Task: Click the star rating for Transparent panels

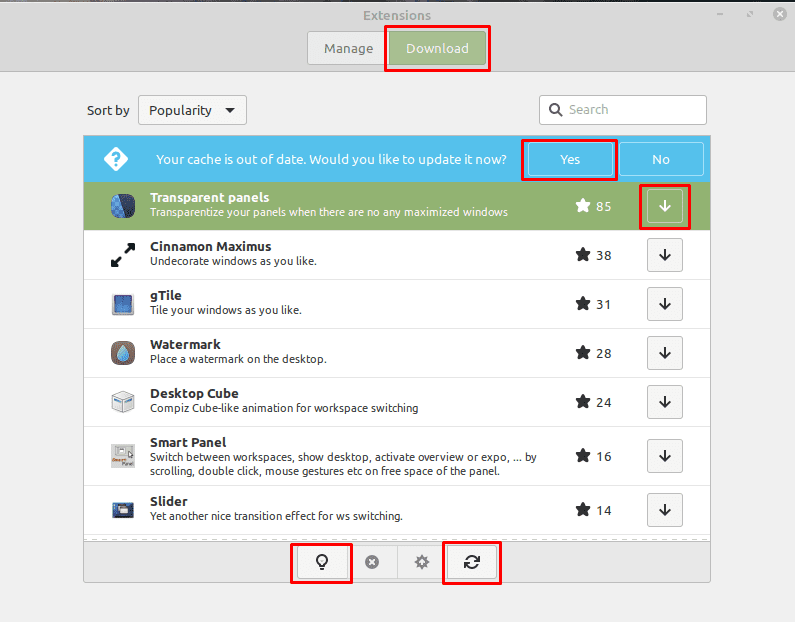Action: [593, 206]
